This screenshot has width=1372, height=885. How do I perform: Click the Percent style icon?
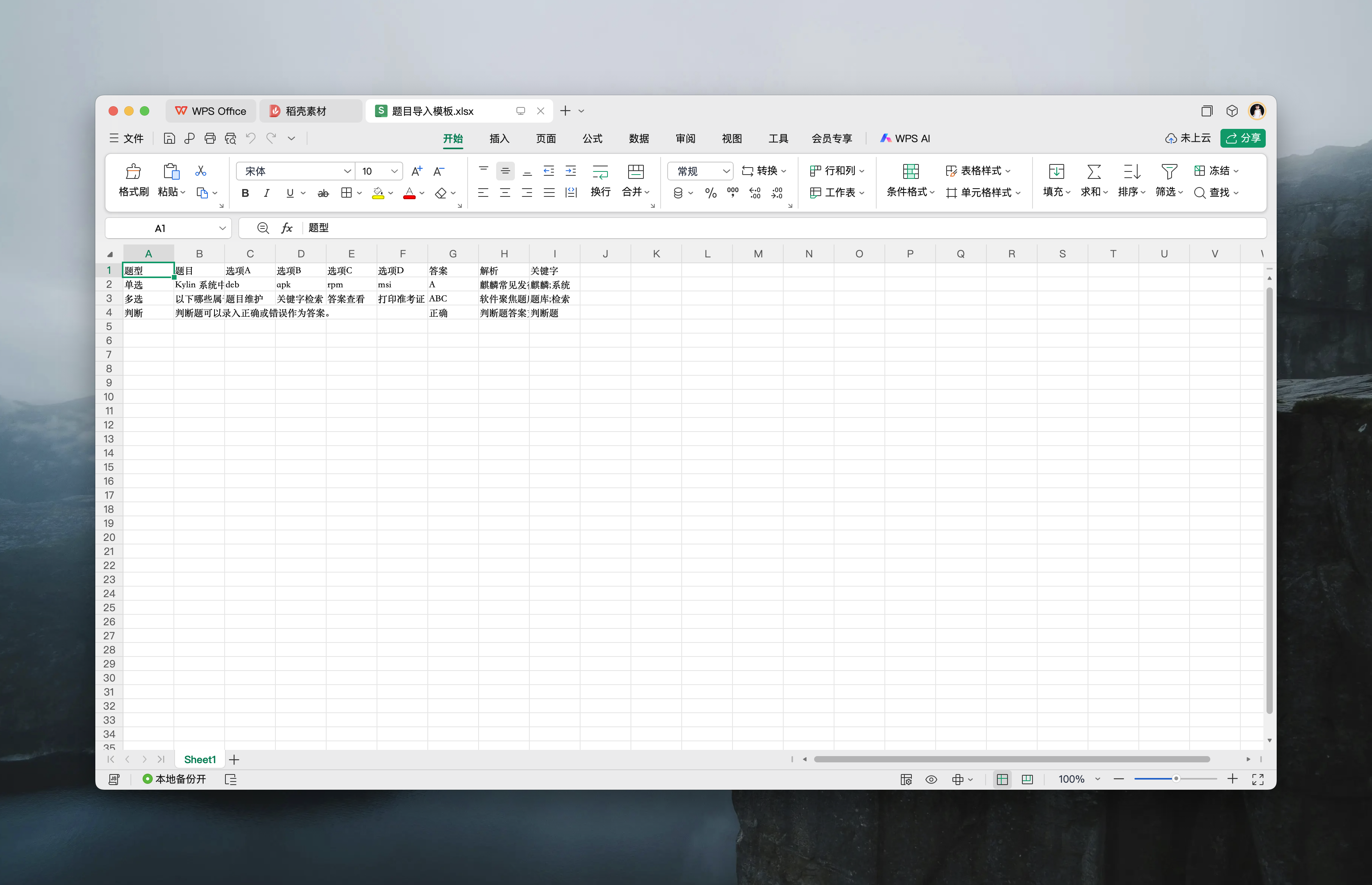(711, 193)
